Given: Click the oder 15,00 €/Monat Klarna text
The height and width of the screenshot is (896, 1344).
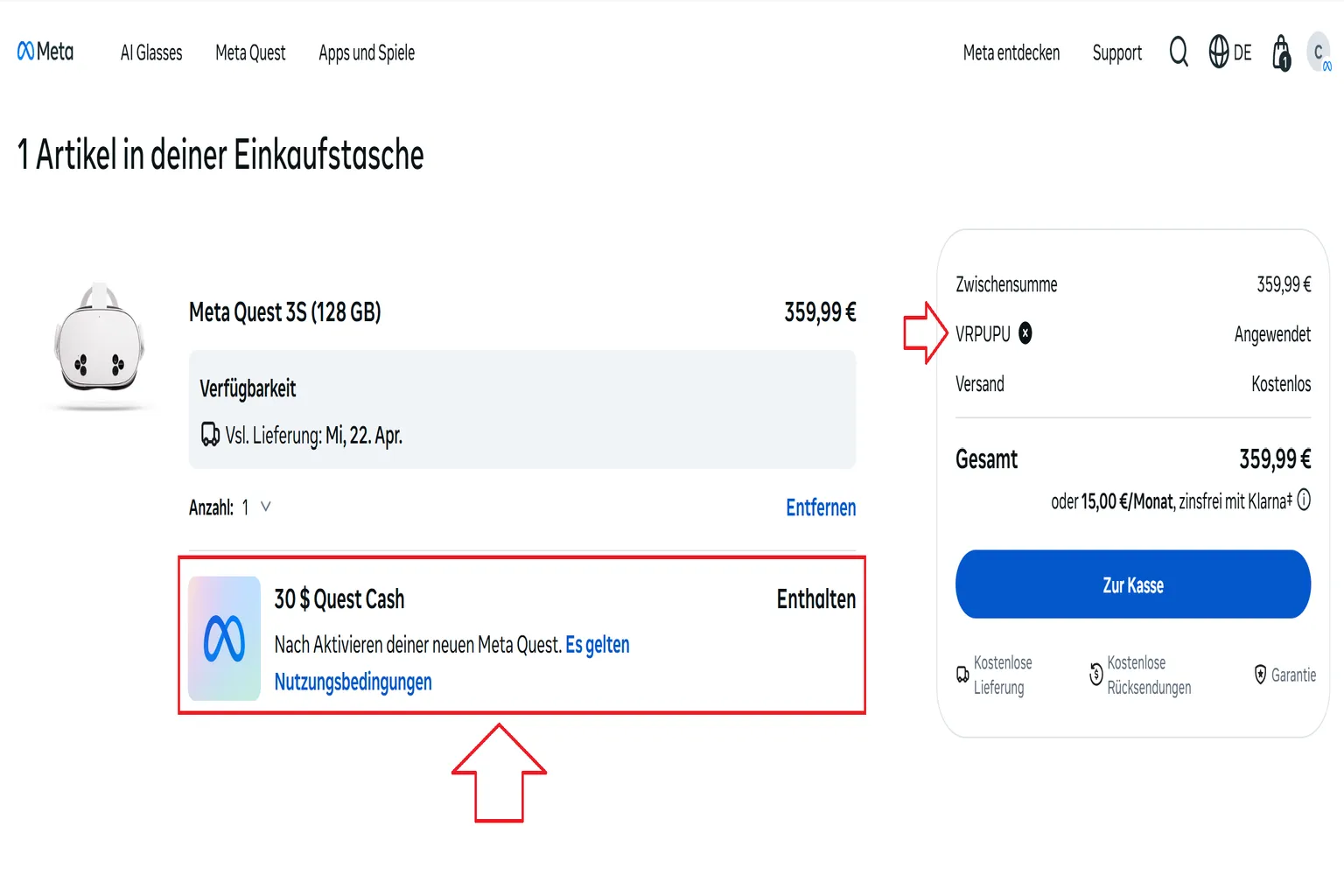Looking at the screenshot, I should coord(1172,500).
